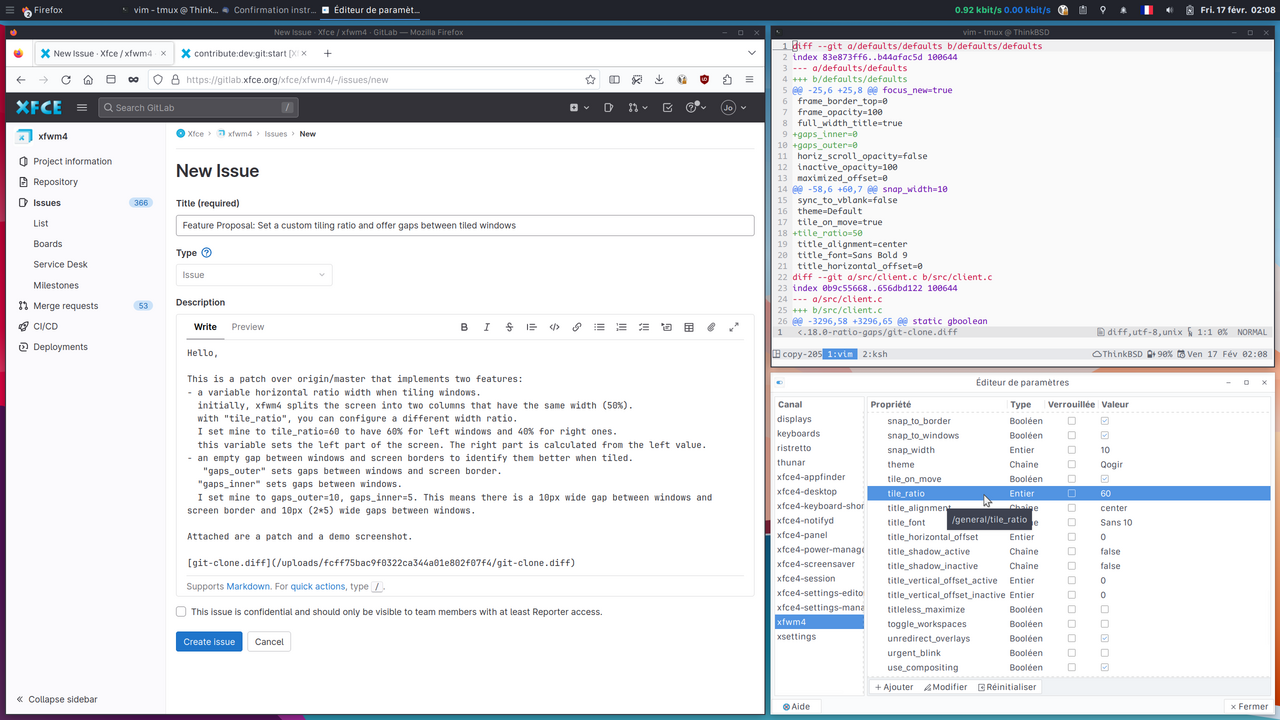List all Firefox tabs chevron
This screenshot has width=1280, height=720.
tap(752, 53)
